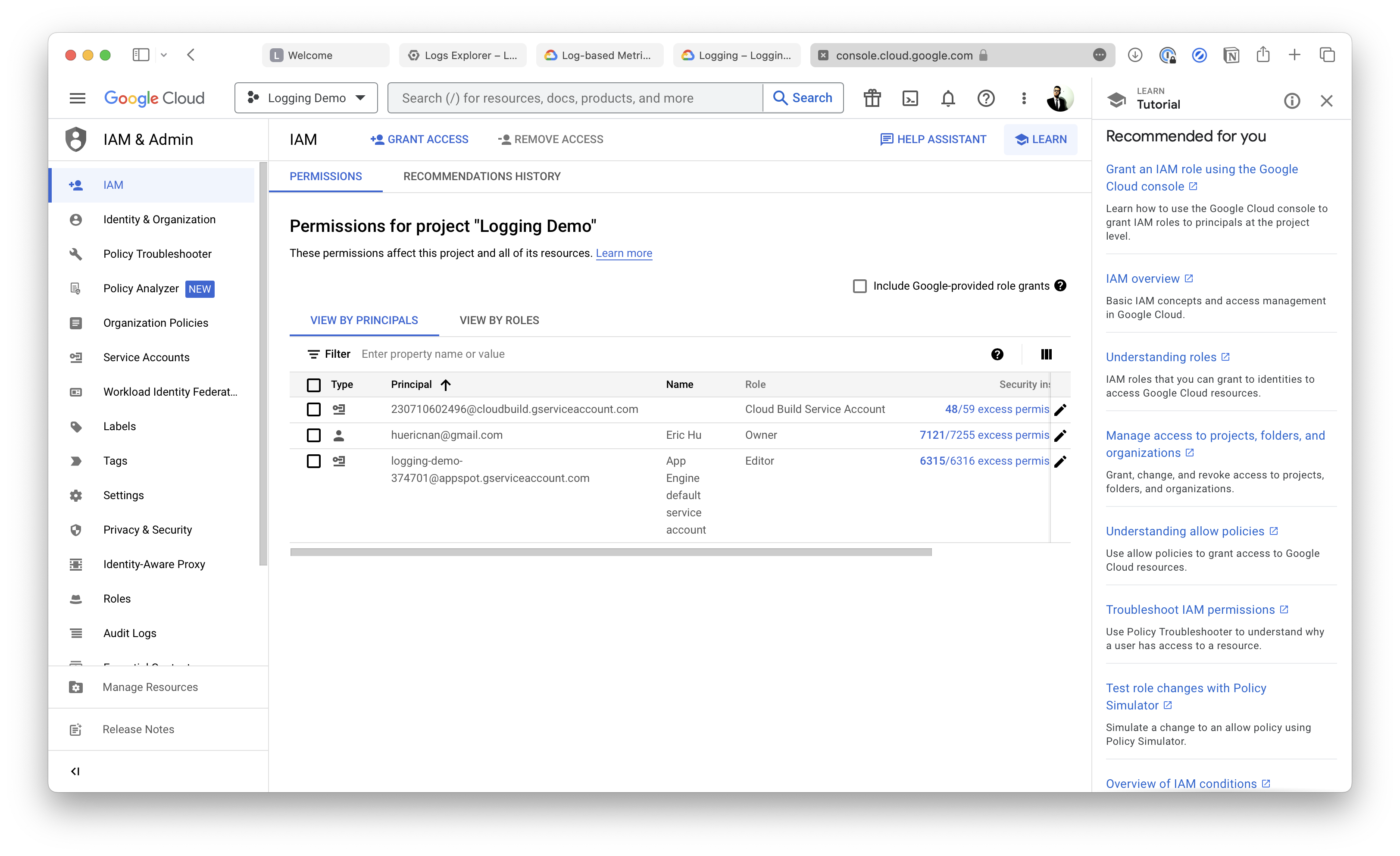Click the page options ellipsis in address bar
The width and height of the screenshot is (1400, 856).
coord(1099,55)
